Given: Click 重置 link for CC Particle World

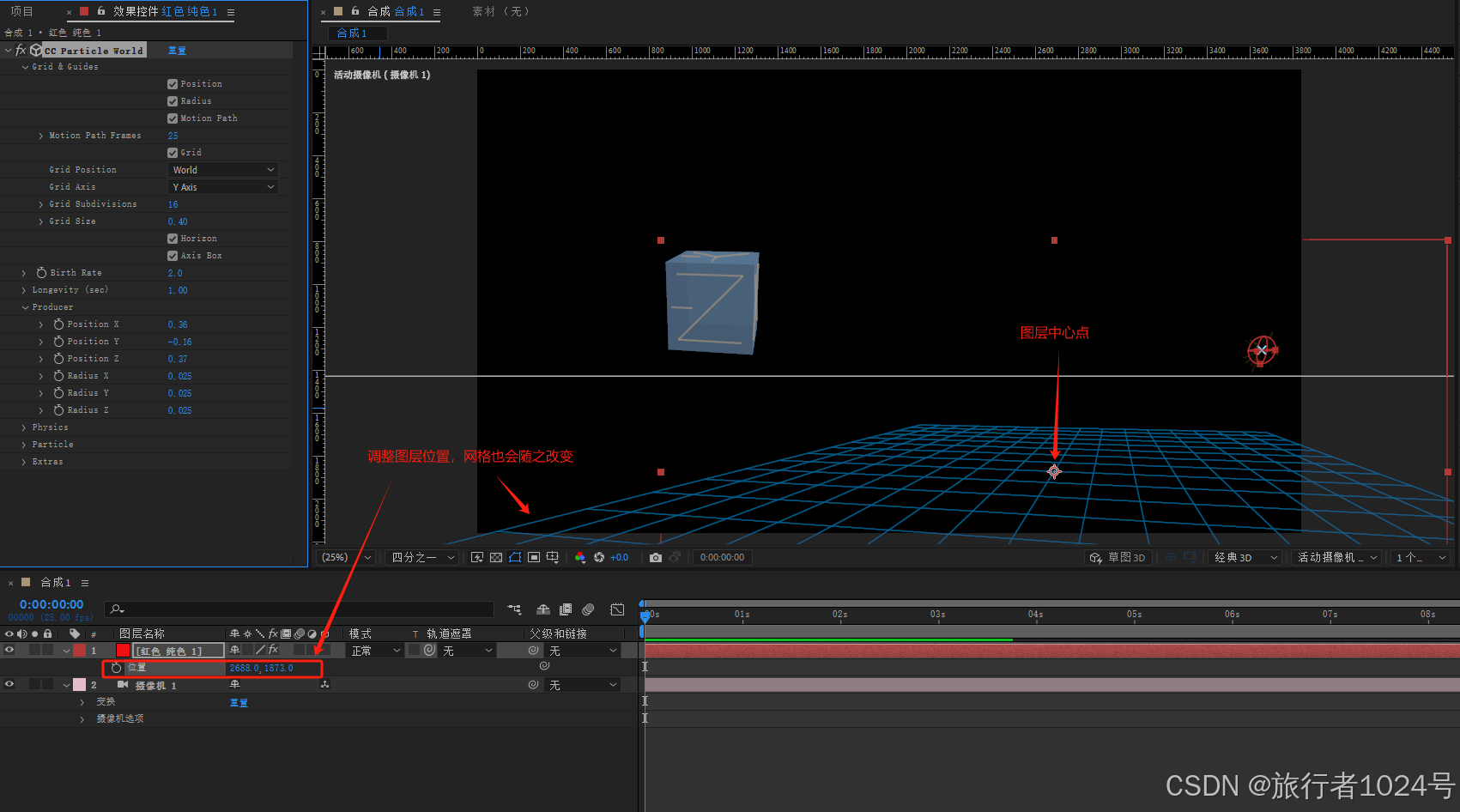Looking at the screenshot, I should point(177,51).
